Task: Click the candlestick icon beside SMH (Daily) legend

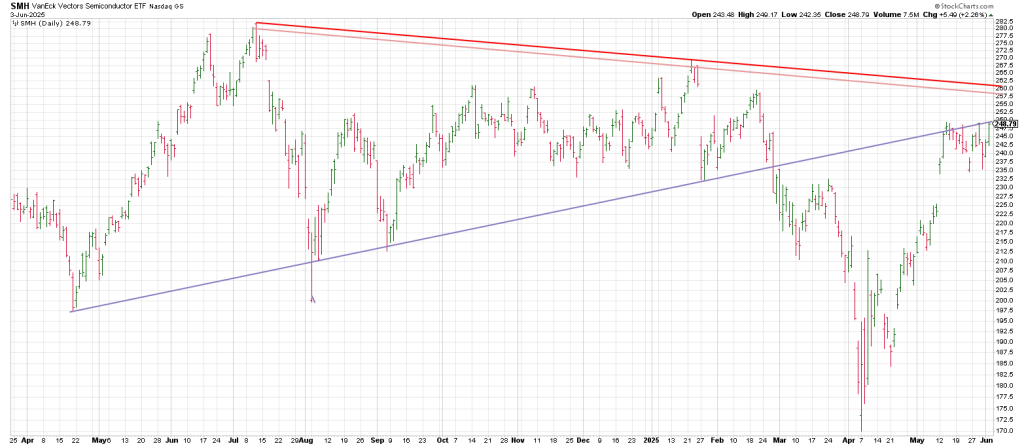Action: pos(14,23)
